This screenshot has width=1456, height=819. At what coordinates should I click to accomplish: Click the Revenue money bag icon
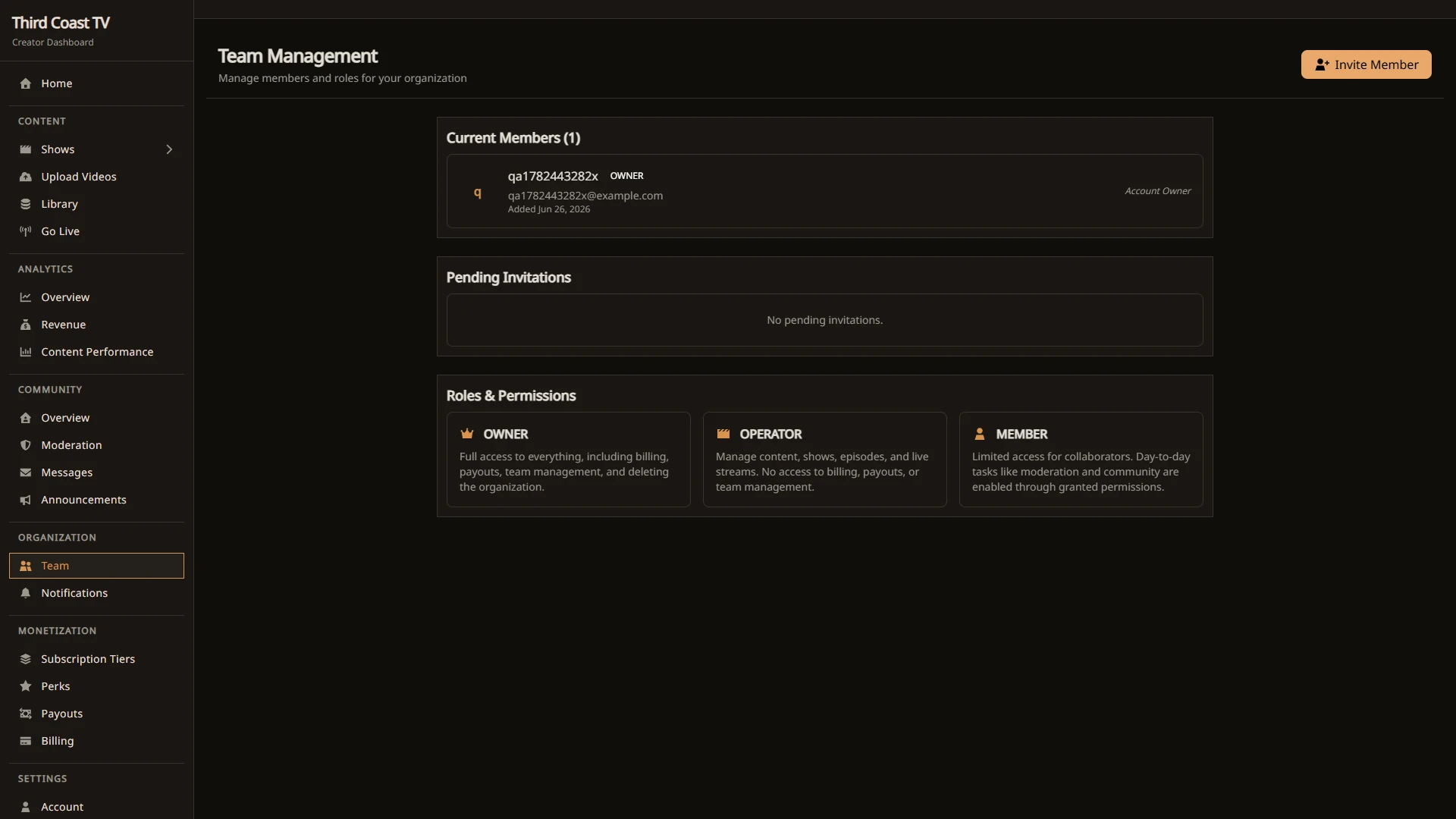click(26, 325)
